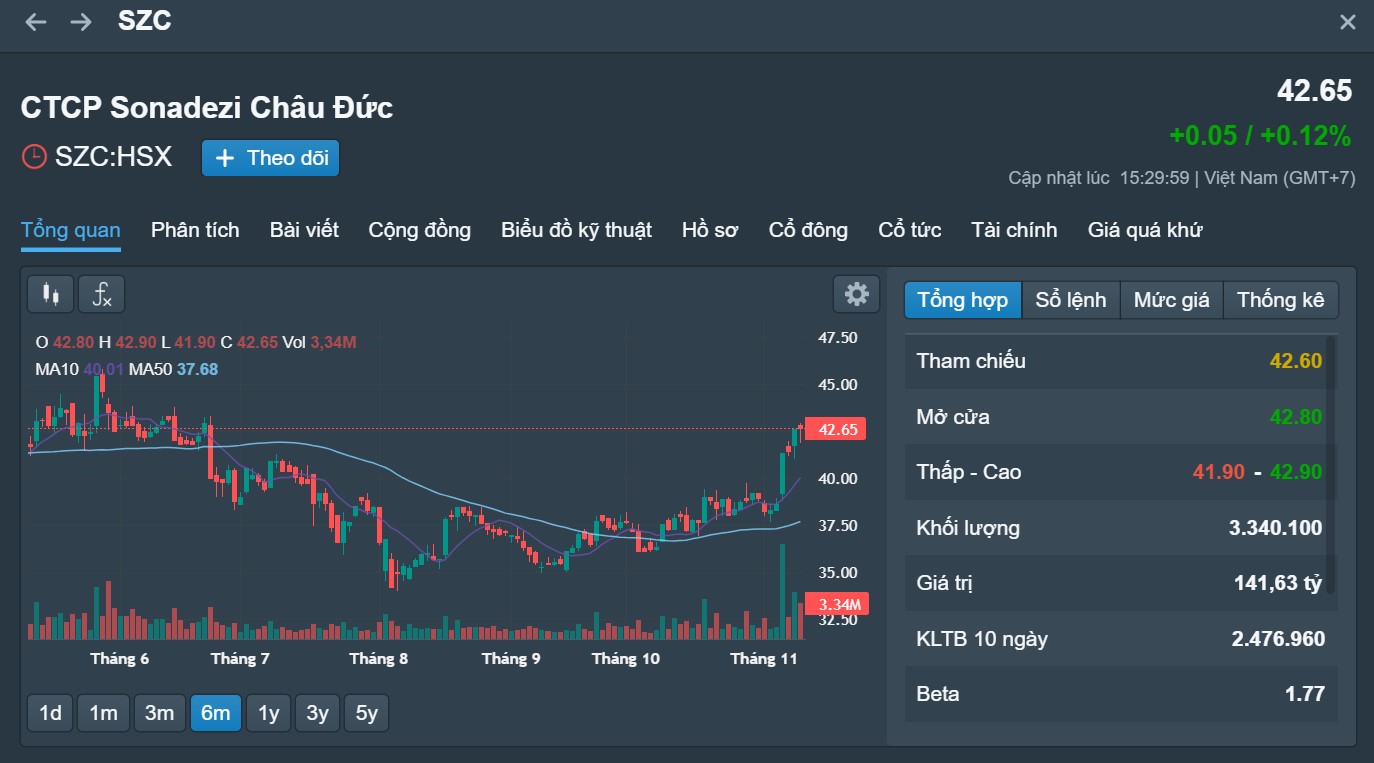Click the Tháng 11 label on time axis
The image size is (1374, 763).
coord(764,658)
